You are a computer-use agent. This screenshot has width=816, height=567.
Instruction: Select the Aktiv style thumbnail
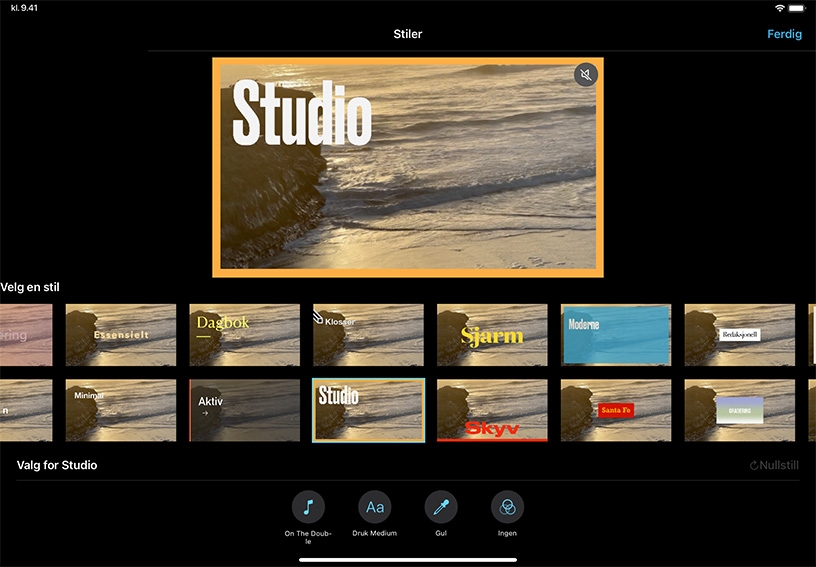coord(245,410)
